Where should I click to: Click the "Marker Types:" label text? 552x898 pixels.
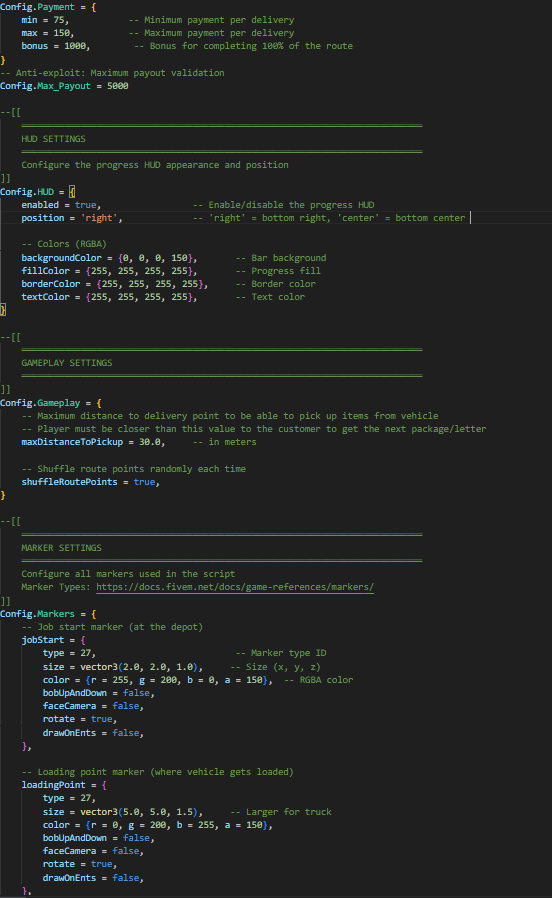[56, 587]
